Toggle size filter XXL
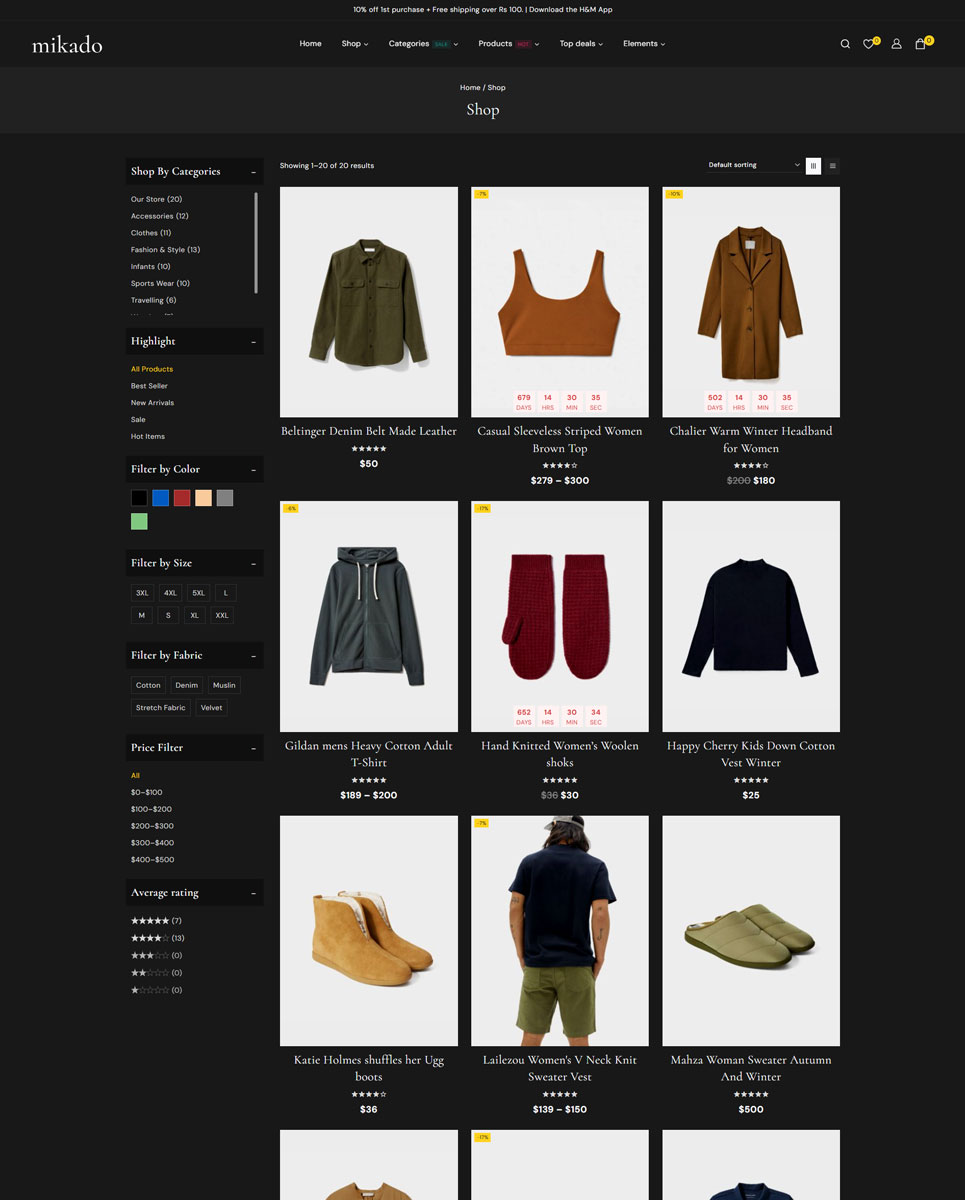The image size is (965, 1200). point(222,615)
